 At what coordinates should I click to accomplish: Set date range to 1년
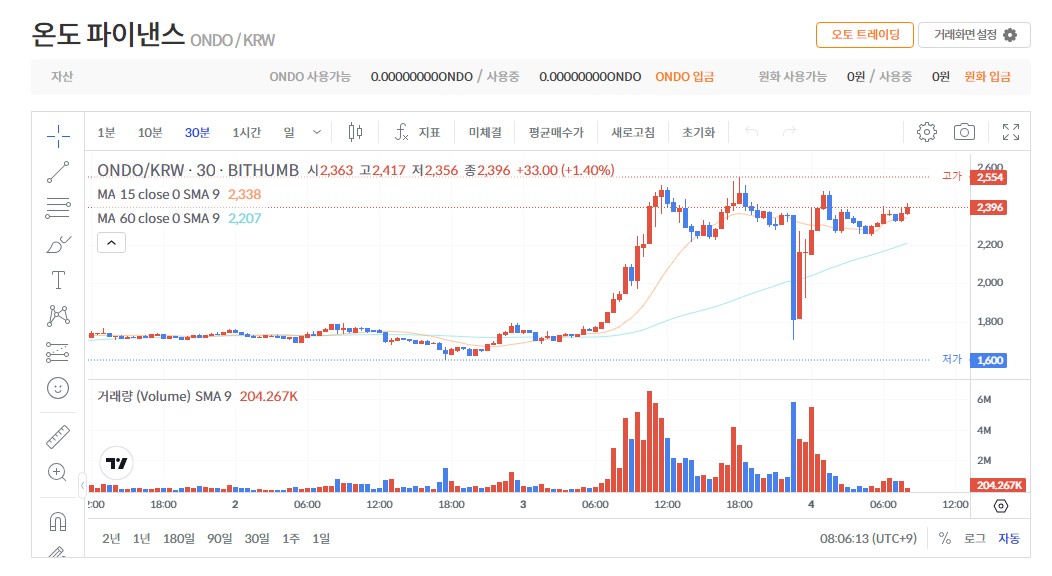pos(142,538)
